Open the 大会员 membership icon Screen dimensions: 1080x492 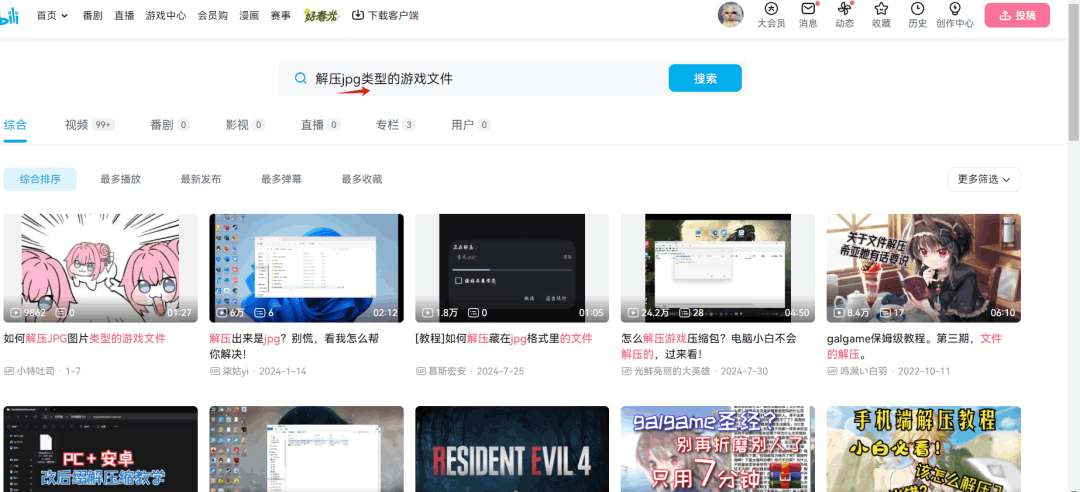pos(770,10)
